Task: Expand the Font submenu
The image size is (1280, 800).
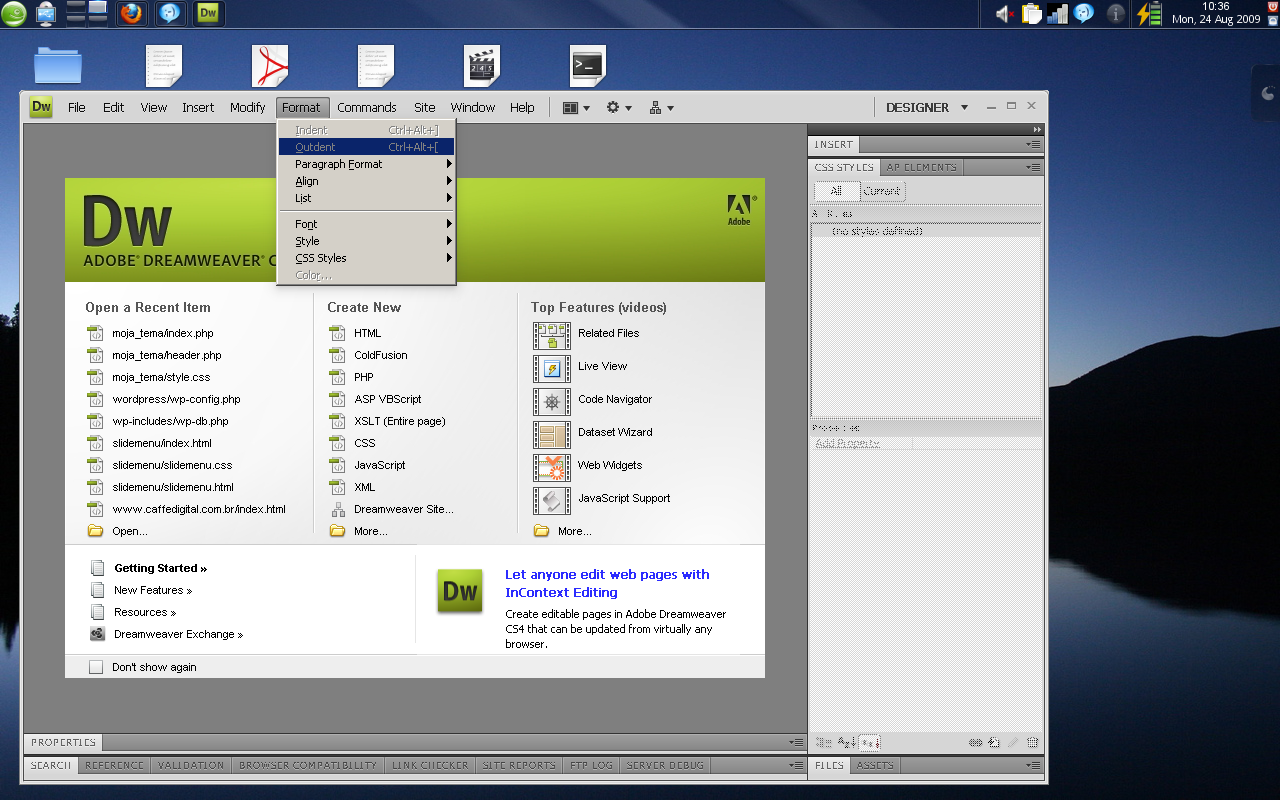Action: coord(367,224)
